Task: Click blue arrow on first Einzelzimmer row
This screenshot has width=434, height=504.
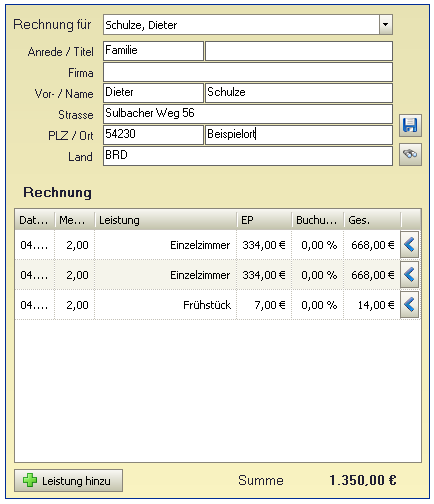Action: 409,245
